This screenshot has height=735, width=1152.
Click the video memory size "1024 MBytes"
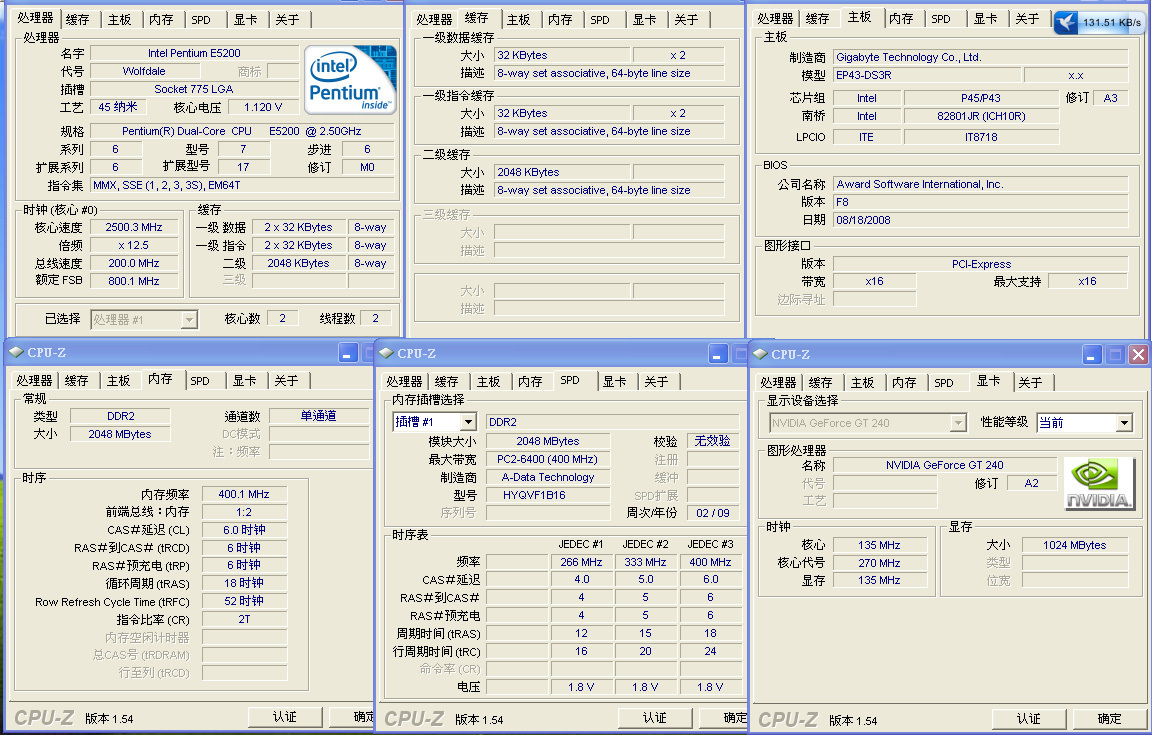(x=1074, y=545)
